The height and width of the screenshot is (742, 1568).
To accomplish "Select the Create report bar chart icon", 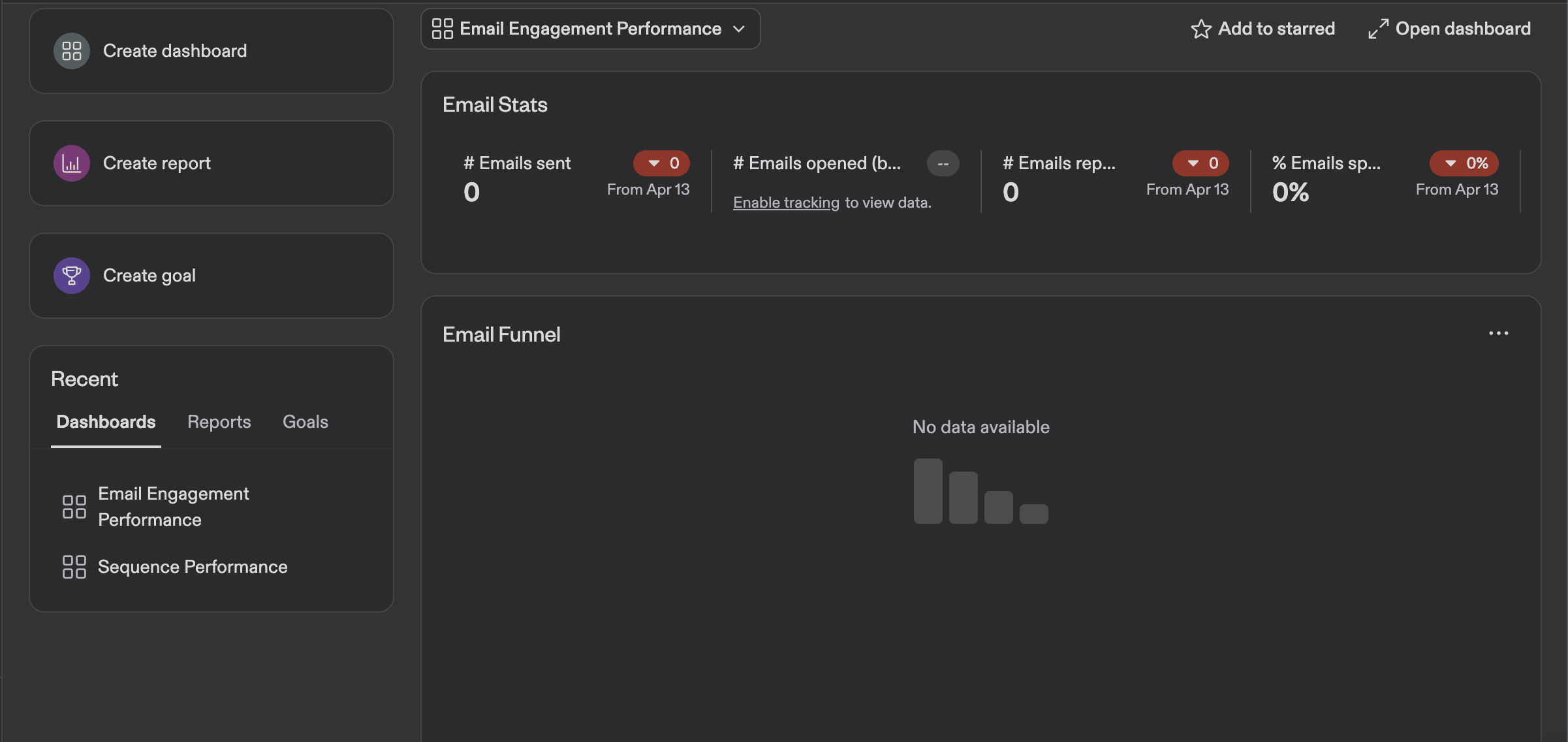I will pyautogui.click(x=71, y=163).
